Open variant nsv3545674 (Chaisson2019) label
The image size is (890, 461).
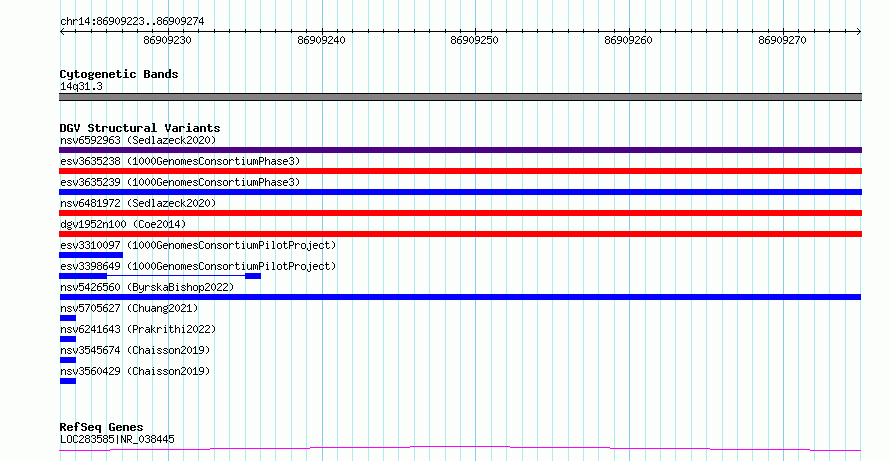pyautogui.click(x=135, y=350)
